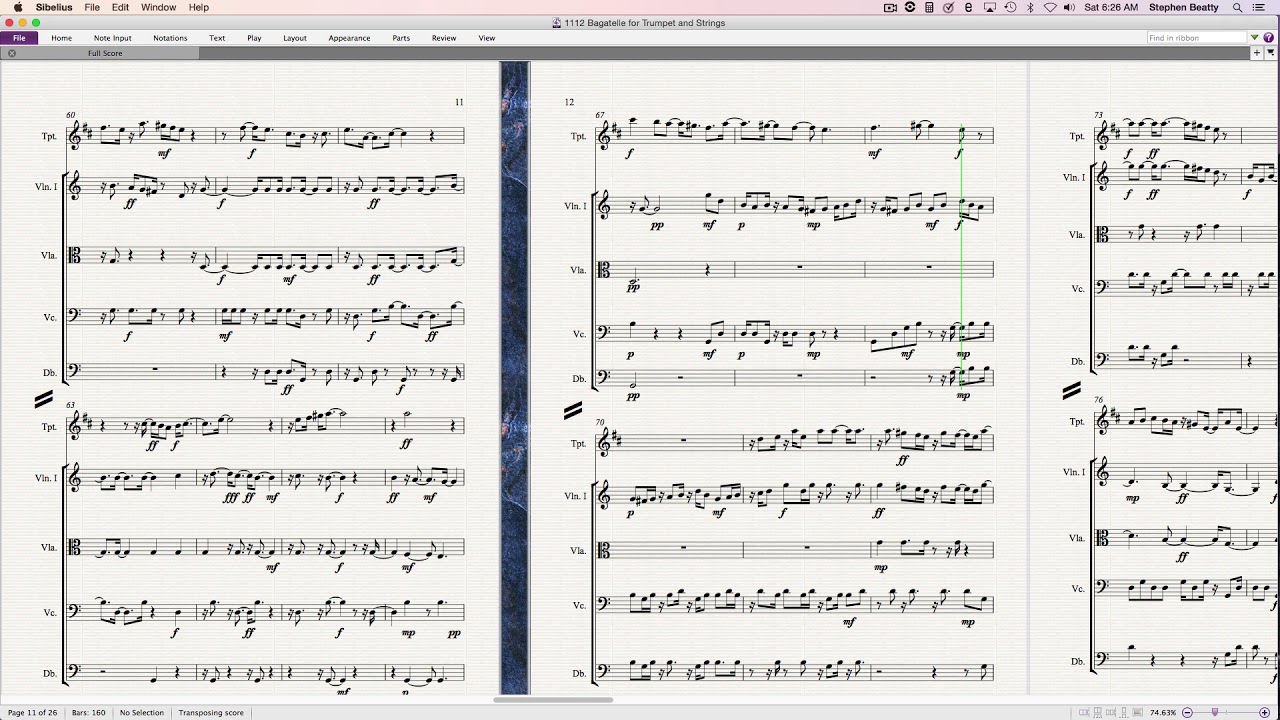Click 'Bars: 160' status bar entry
Image resolution: width=1280 pixels, height=720 pixels.
[89, 713]
